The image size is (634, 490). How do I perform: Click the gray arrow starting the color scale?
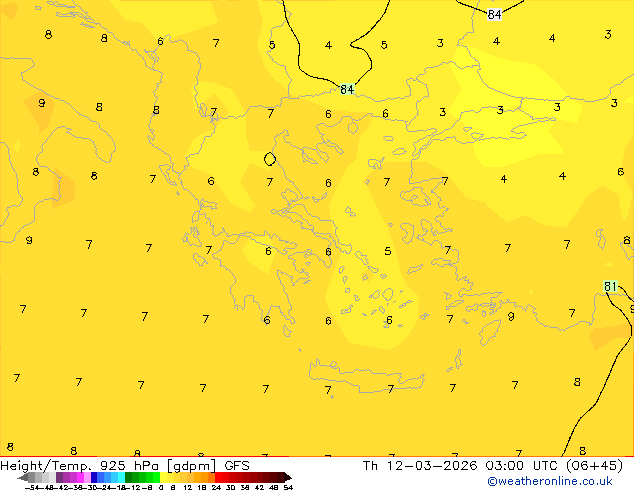click(x=23, y=477)
